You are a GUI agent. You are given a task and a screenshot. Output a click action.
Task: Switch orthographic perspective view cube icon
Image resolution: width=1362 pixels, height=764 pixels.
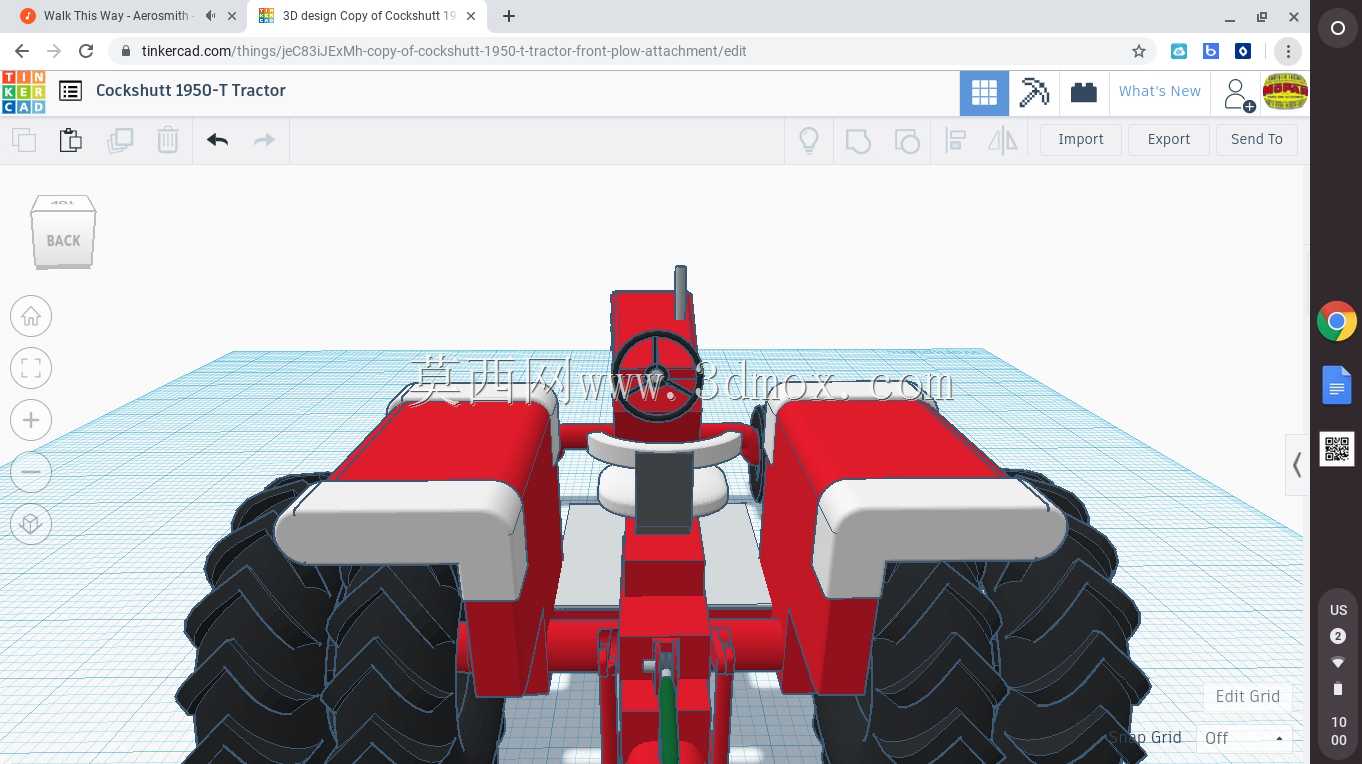point(31,523)
